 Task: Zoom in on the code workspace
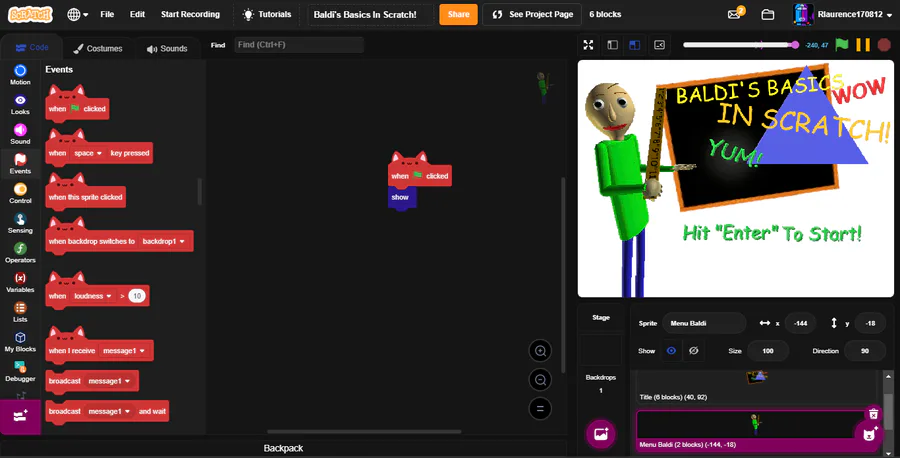[540, 351]
